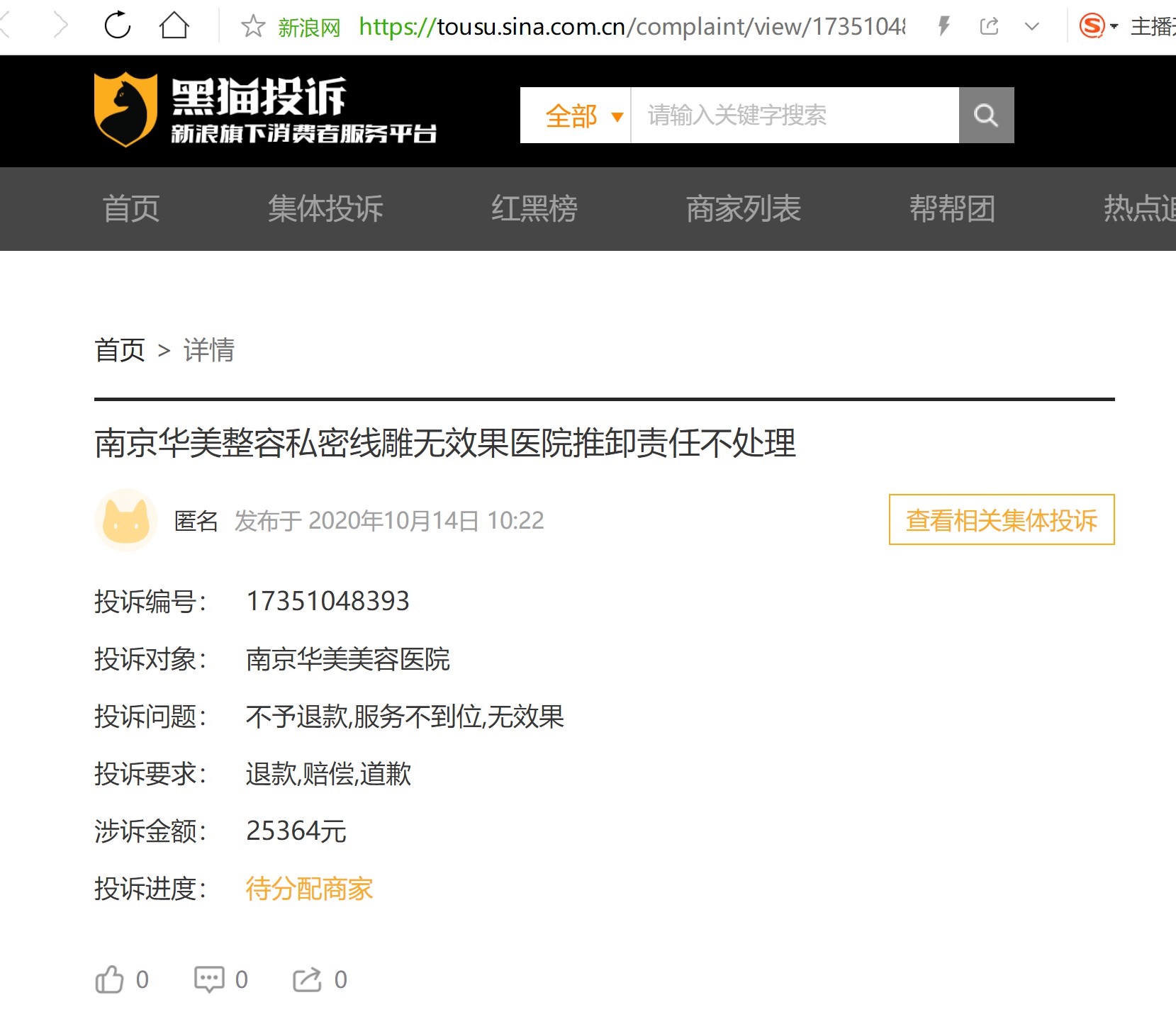Expand the address bar dropdown chevron
Screen dimensions: 1176x1034
(1032, 27)
